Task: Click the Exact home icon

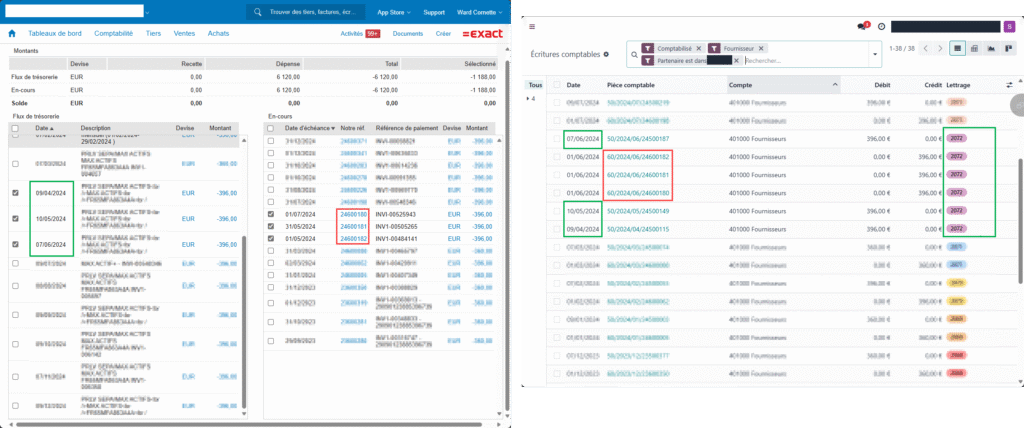Action: tap(11, 33)
